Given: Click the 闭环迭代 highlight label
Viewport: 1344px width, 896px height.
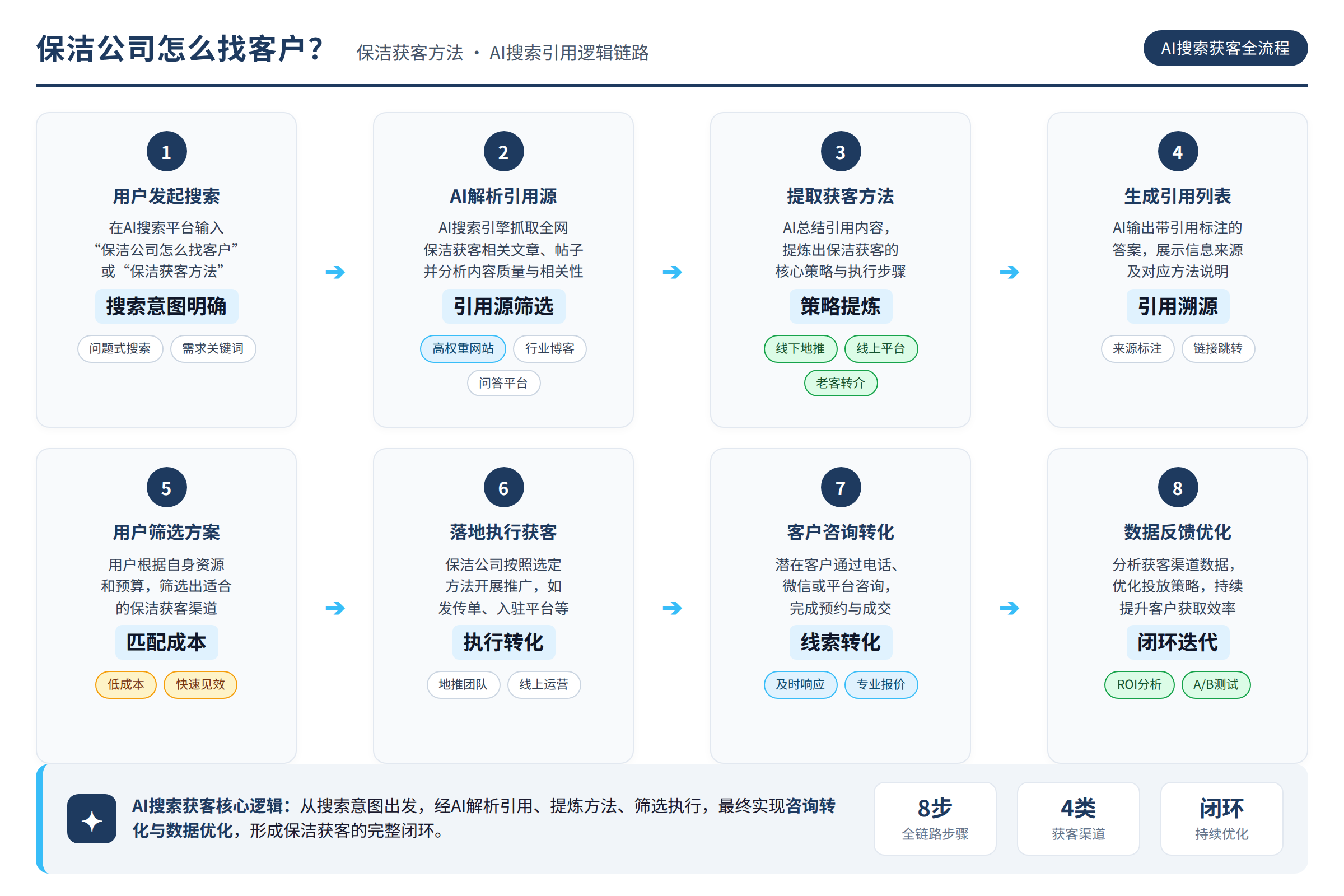Looking at the screenshot, I should (x=1178, y=642).
